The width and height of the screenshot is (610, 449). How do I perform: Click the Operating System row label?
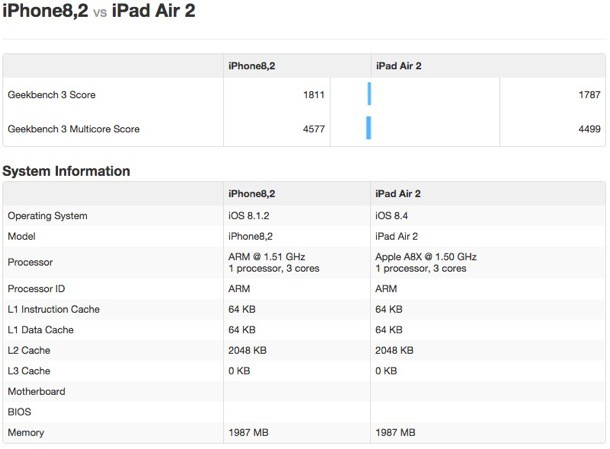point(47,216)
